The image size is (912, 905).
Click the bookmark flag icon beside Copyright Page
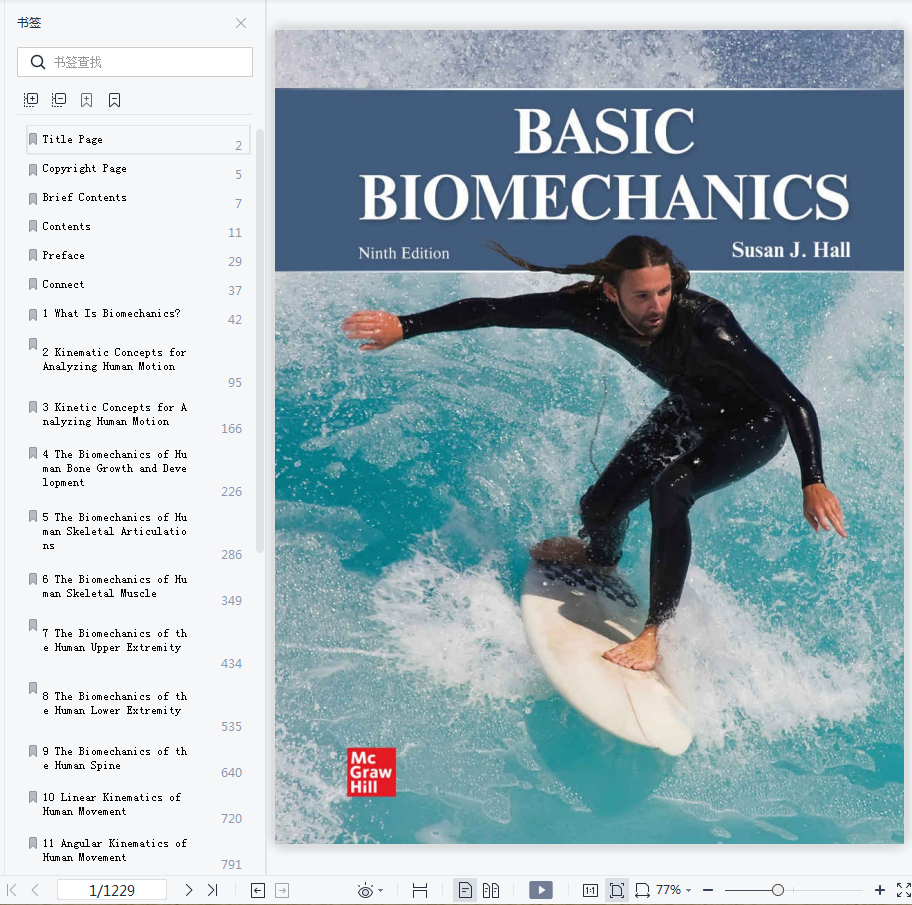click(x=33, y=169)
